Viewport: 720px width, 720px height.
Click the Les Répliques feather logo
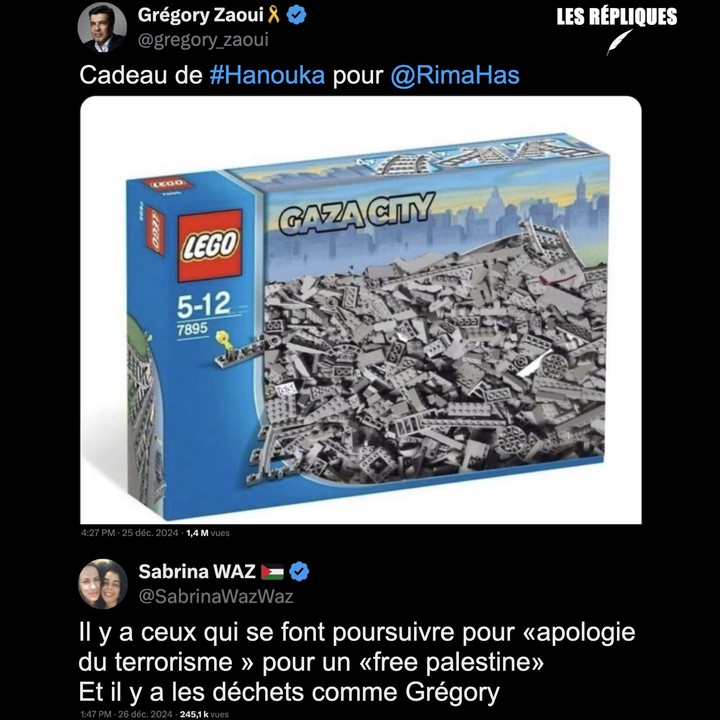click(619, 42)
